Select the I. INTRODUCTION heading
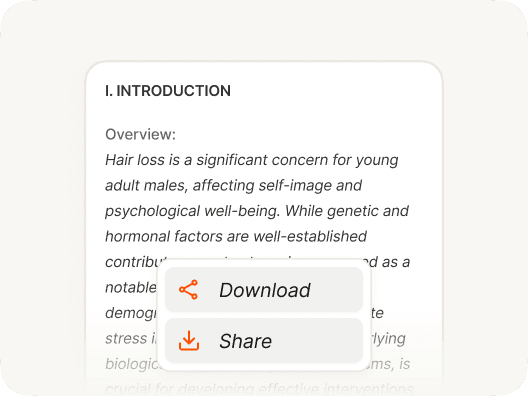This screenshot has height=396, width=528. (x=168, y=91)
